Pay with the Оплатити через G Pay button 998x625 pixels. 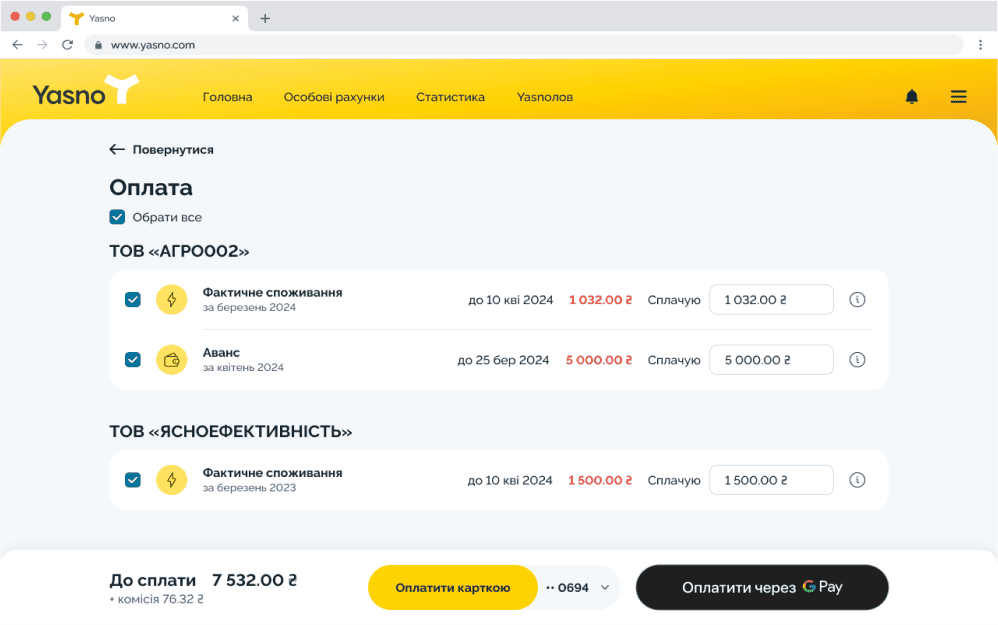coord(762,587)
